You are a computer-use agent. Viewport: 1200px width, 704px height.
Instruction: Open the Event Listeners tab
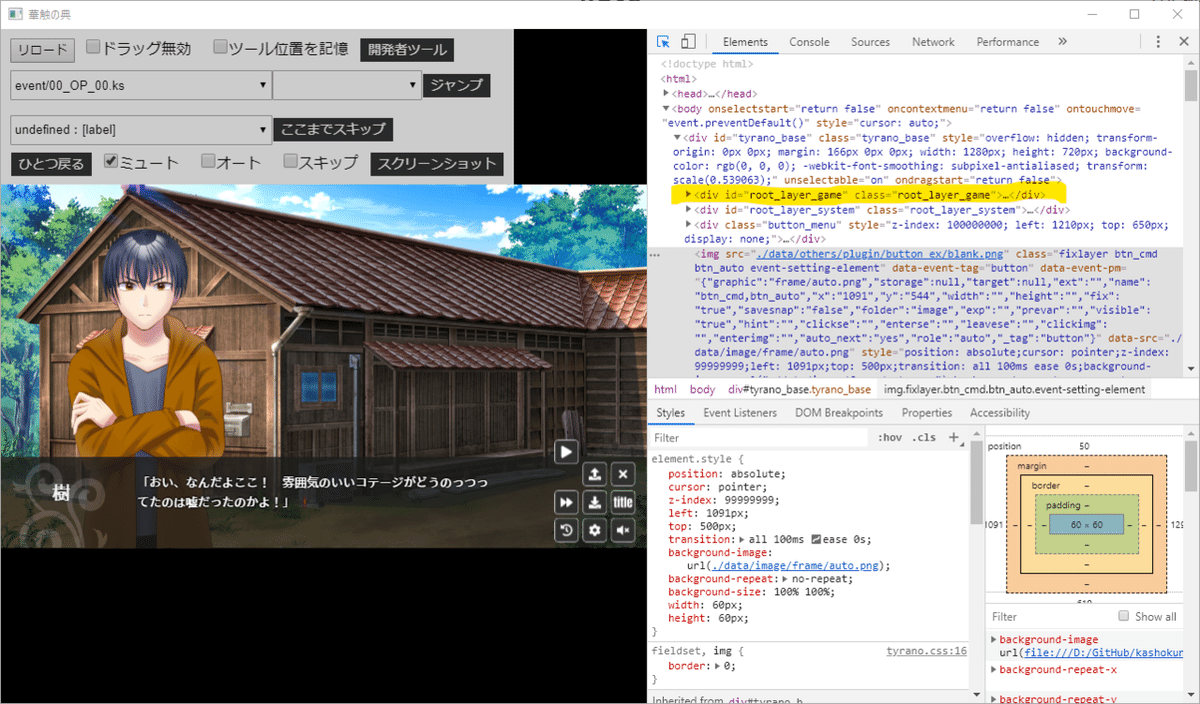pyautogui.click(x=739, y=412)
